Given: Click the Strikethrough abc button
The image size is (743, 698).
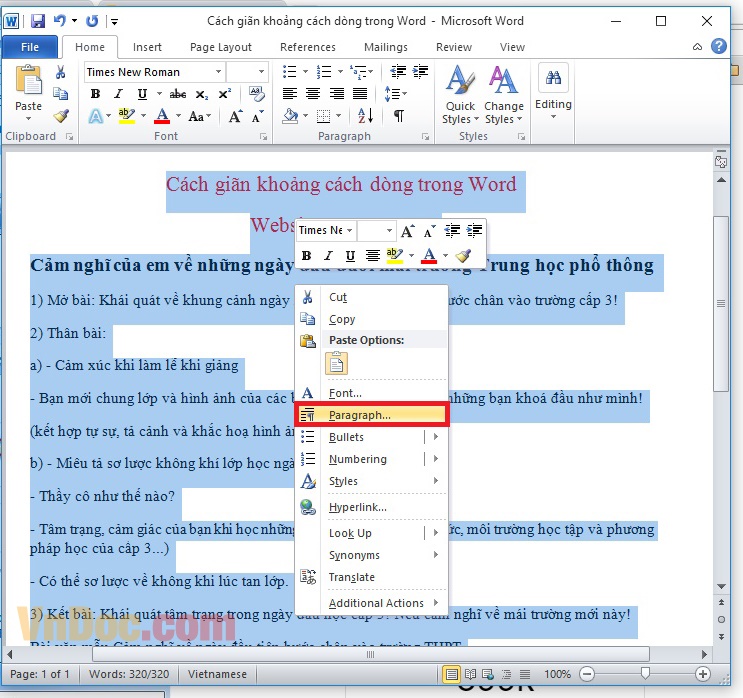Looking at the screenshot, I should click(x=178, y=94).
